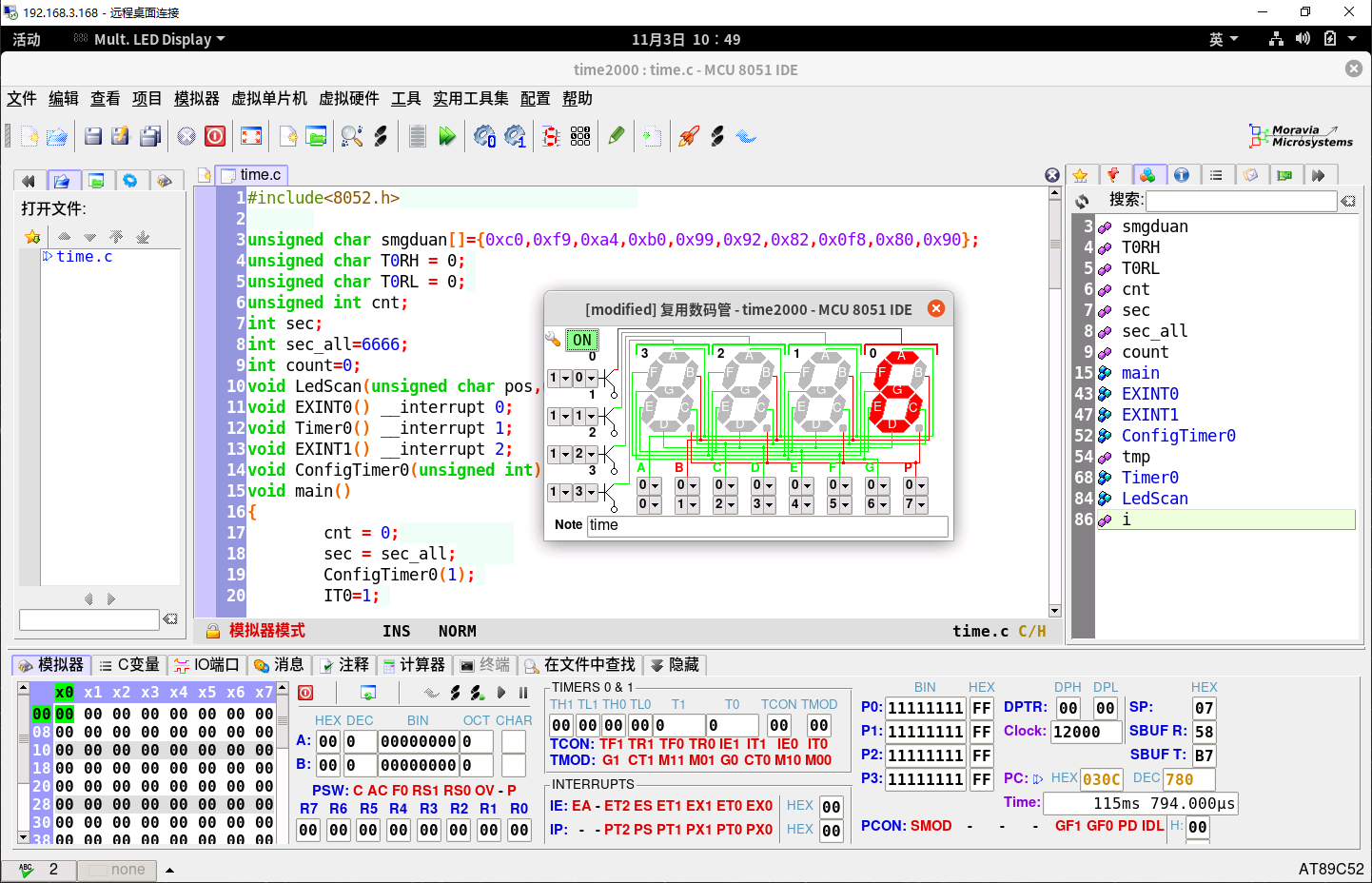Toggle the ET0 bit in IE register

pyautogui.click(x=729, y=806)
